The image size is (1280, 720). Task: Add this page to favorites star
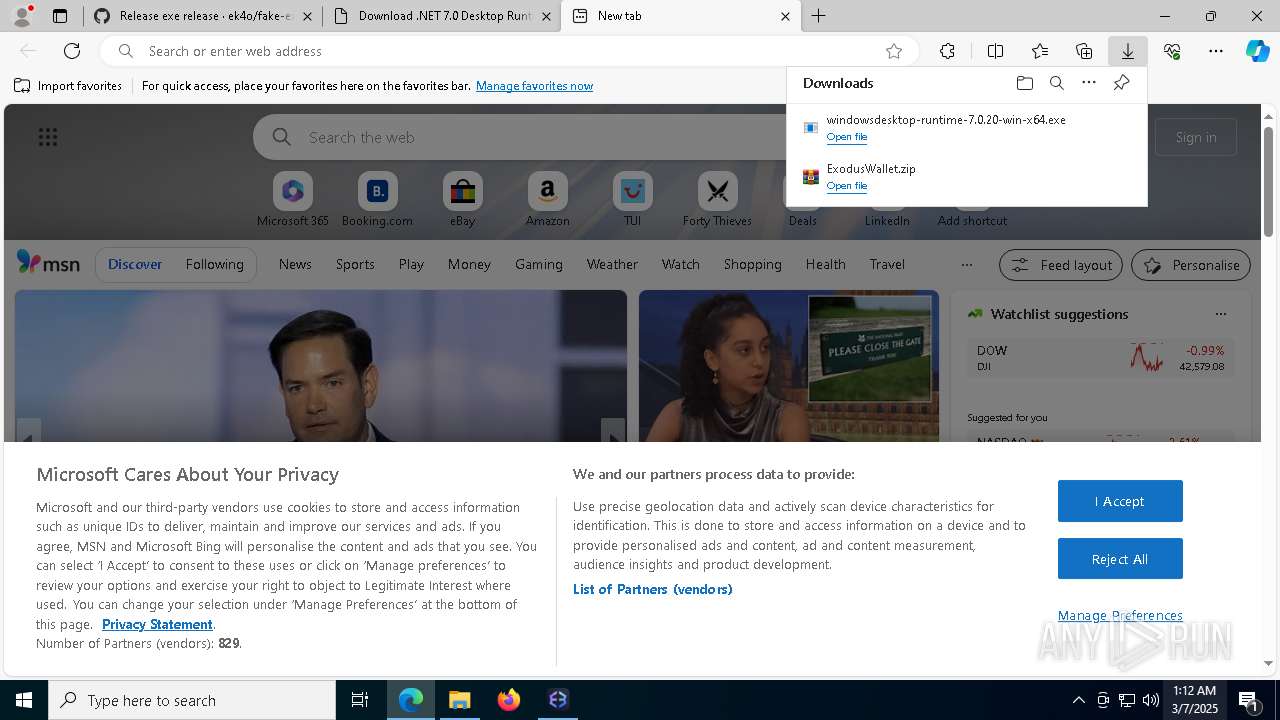click(893, 51)
